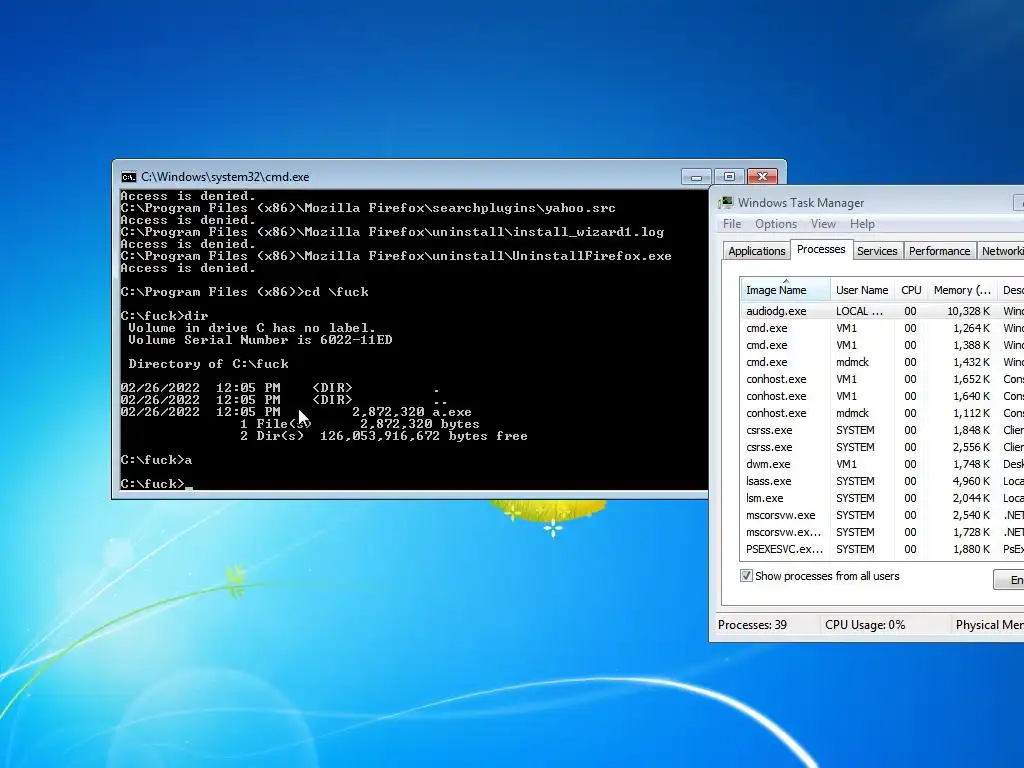Screen dimensions: 1024x768
Task: Sort processes by User Name column
Action: point(862,290)
